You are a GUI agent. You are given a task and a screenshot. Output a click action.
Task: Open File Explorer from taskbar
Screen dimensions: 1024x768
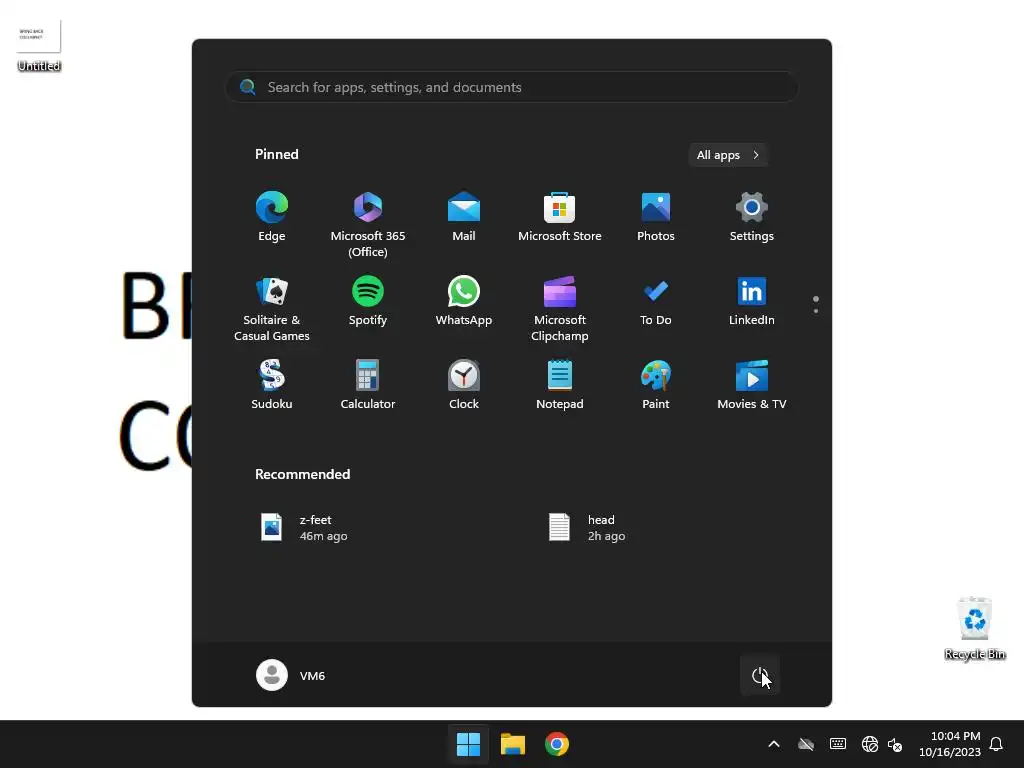tap(513, 744)
